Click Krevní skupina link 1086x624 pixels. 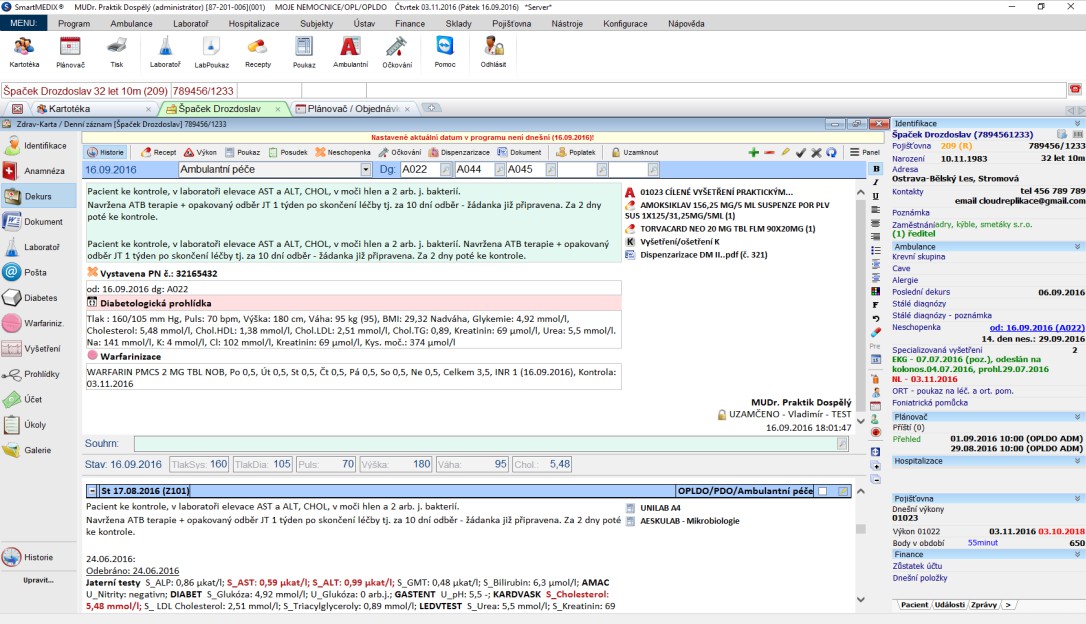coord(918,257)
